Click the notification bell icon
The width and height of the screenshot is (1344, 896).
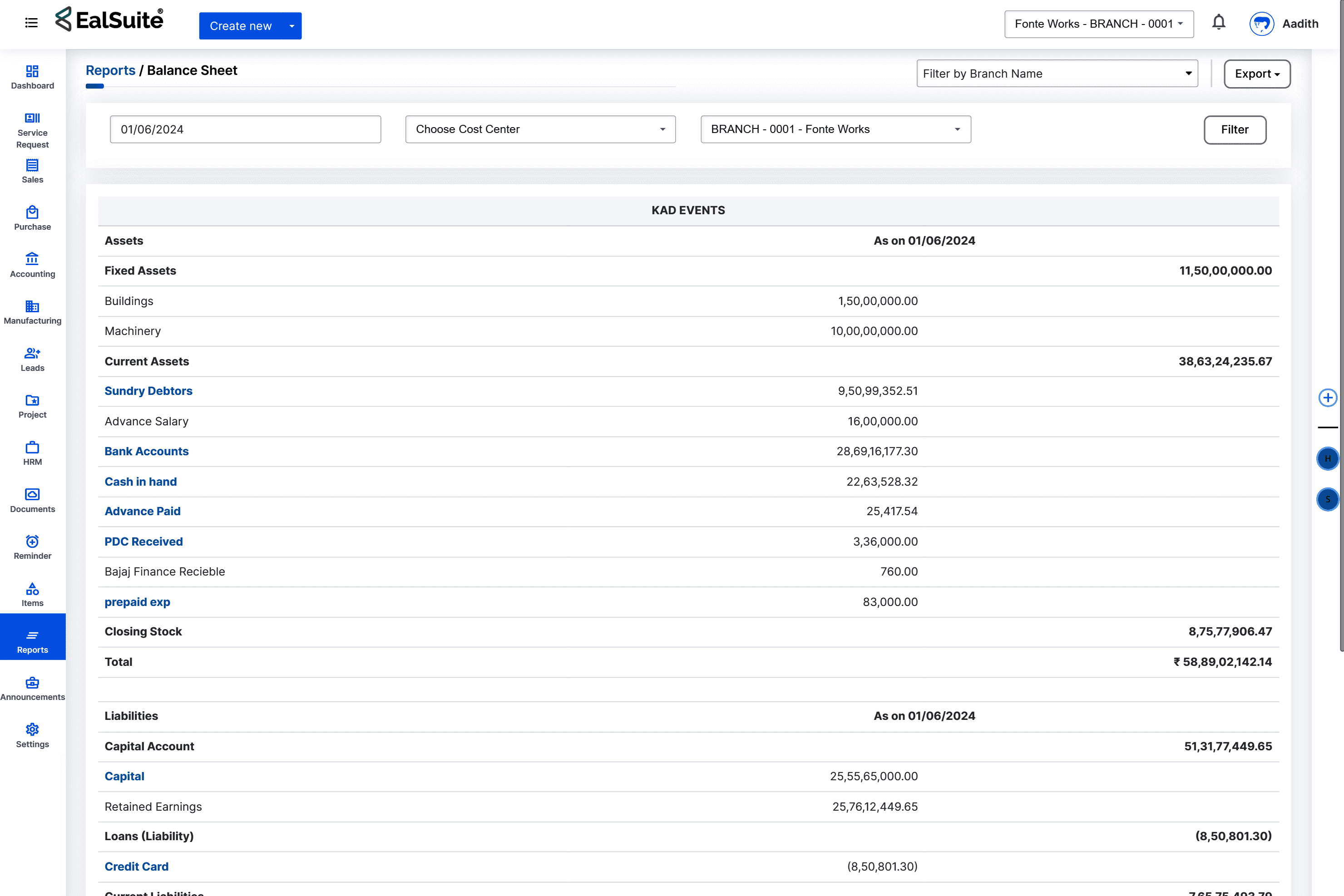pyautogui.click(x=1218, y=23)
